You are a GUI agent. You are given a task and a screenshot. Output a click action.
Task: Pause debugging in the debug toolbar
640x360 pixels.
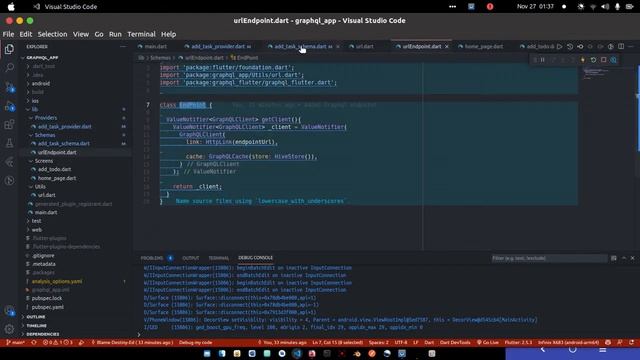[542, 60]
